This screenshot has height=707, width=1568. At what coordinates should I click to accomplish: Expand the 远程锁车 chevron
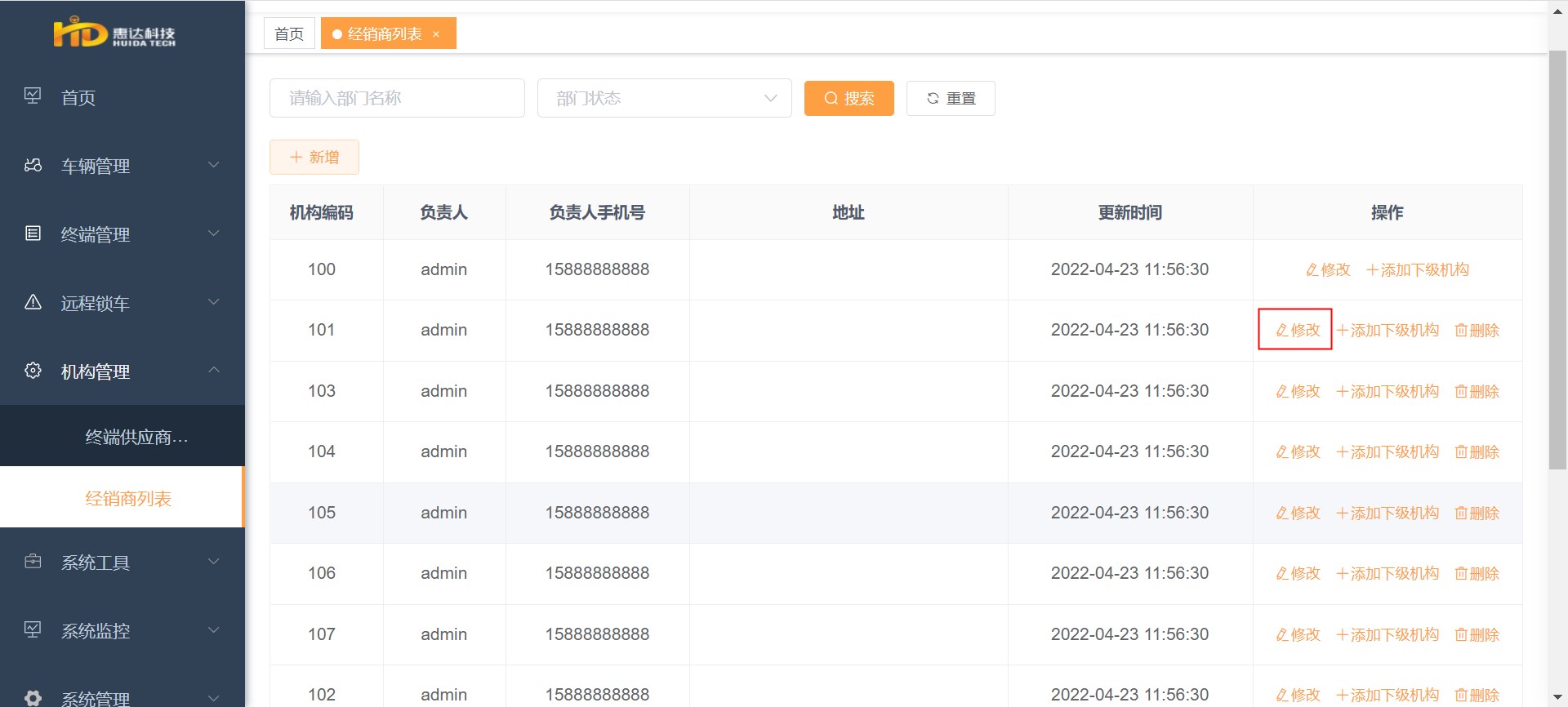(213, 302)
